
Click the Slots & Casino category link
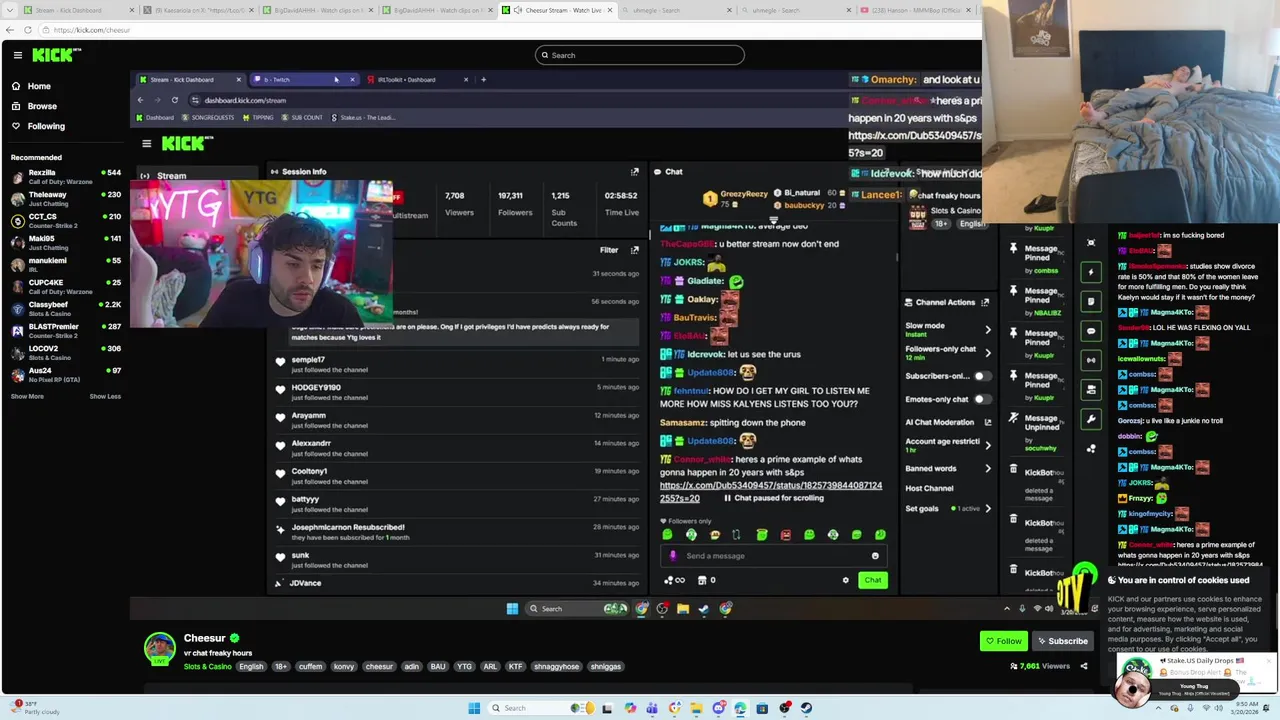pos(208,667)
